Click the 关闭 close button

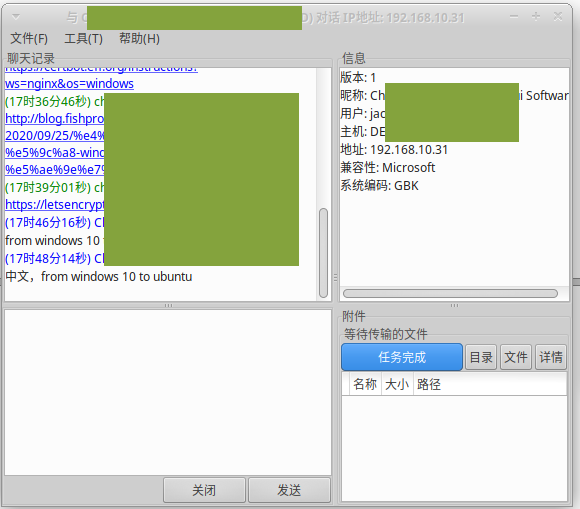coord(204,490)
